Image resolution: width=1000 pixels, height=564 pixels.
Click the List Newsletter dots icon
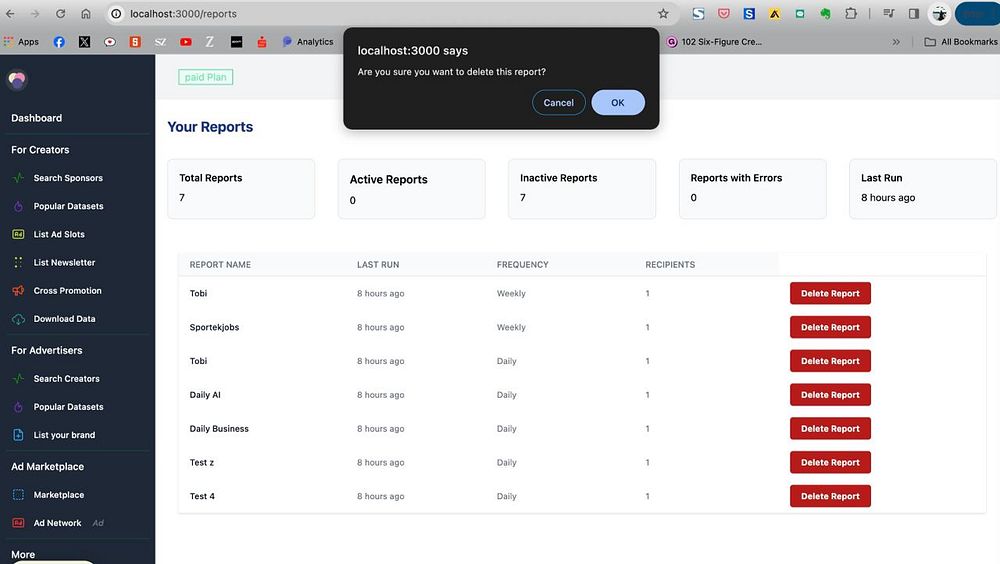(18, 262)
